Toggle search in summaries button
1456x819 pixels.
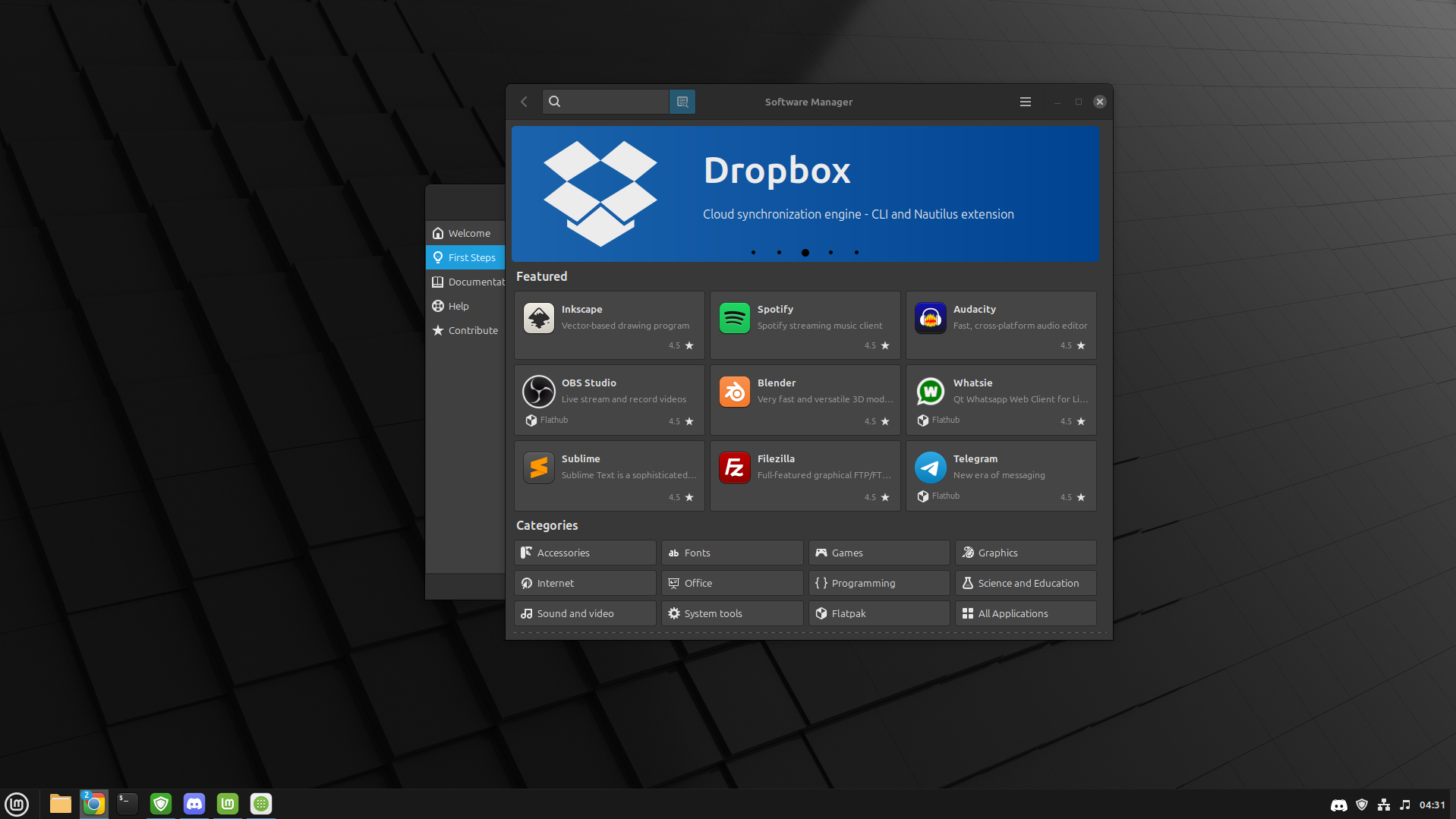click(682, 102)
